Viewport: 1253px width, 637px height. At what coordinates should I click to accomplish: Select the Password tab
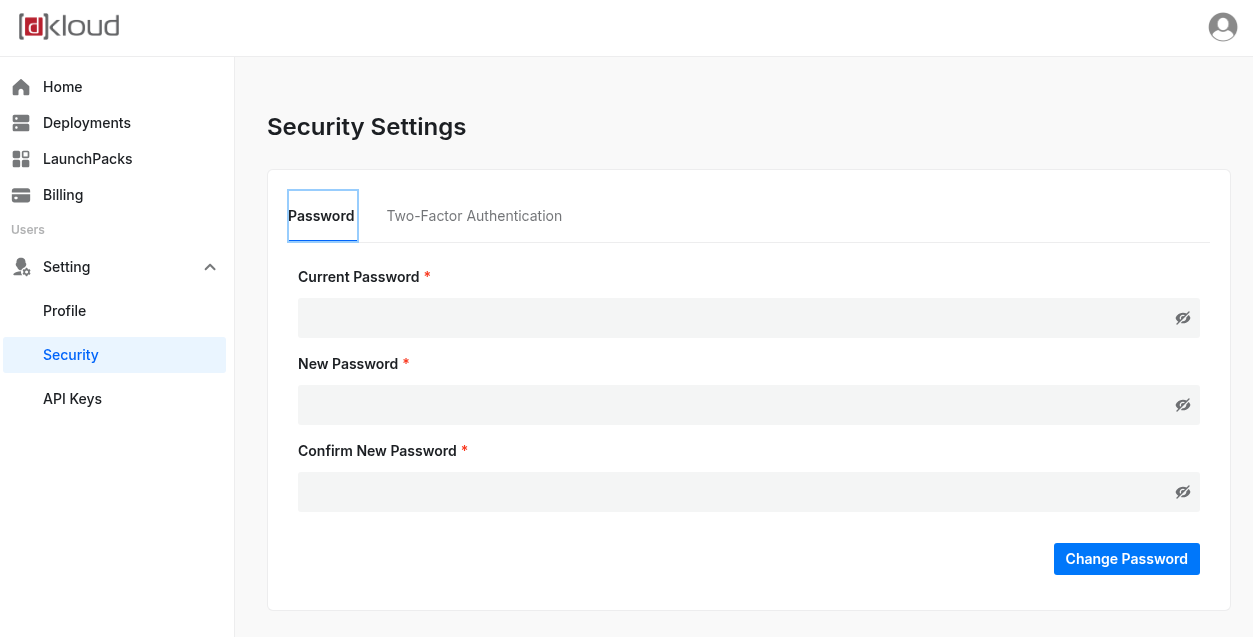coord(322,215)
